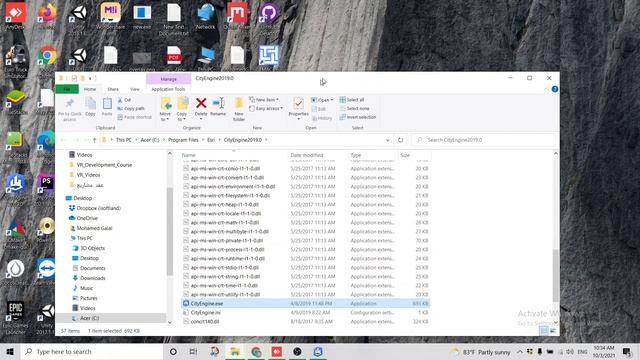Click Copy path in the ribbon

coord(131,109)
